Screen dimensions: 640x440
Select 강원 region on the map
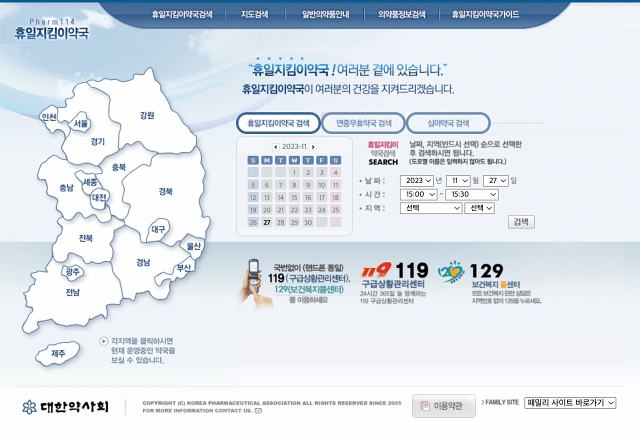(147, 116)
